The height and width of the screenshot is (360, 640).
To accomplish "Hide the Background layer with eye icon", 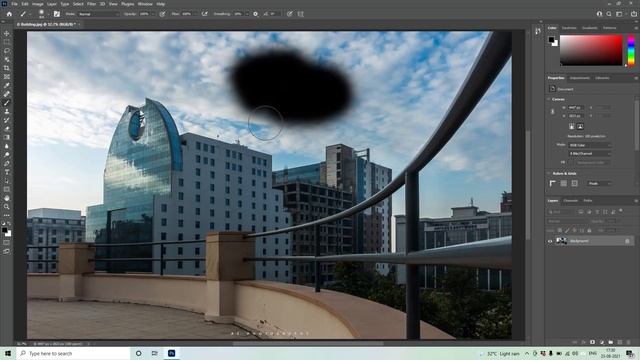I will pyautogui.click(x=550, y=241).
